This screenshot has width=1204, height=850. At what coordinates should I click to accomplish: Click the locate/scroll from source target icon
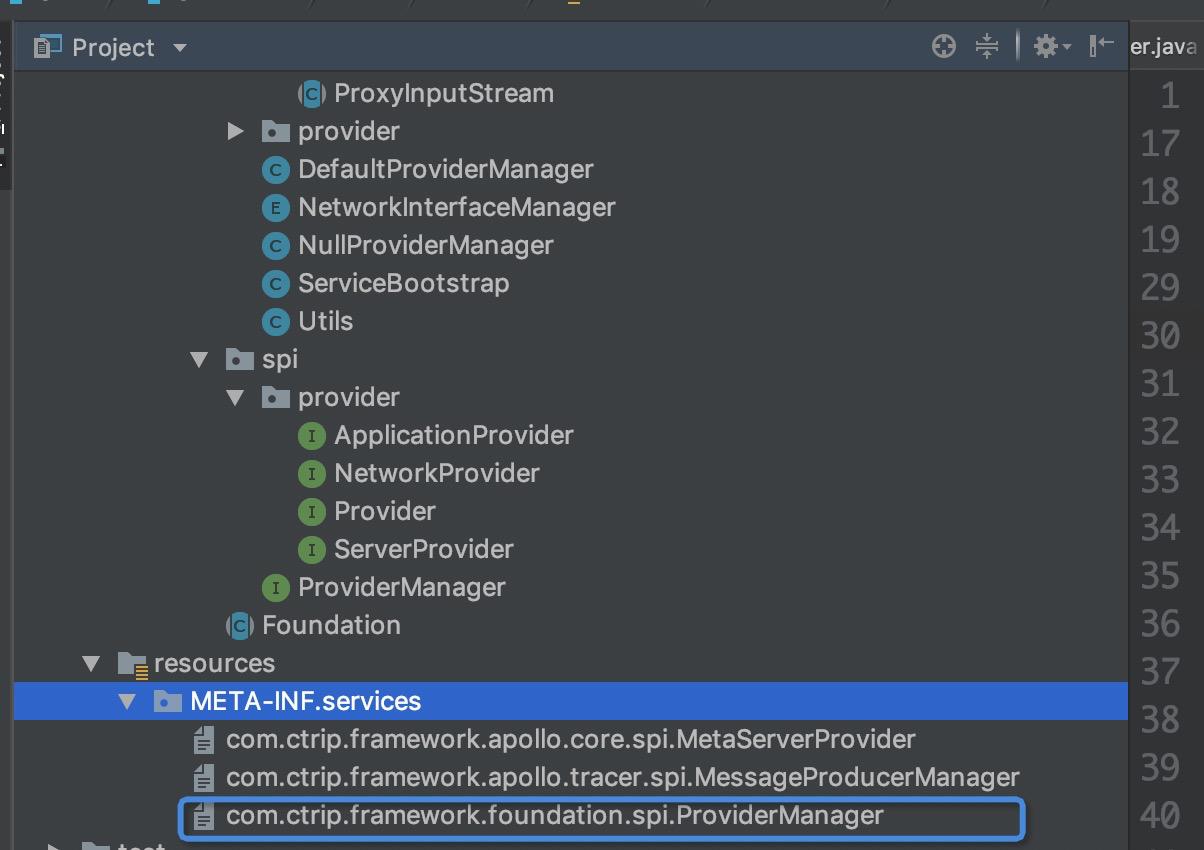[943, 46]
